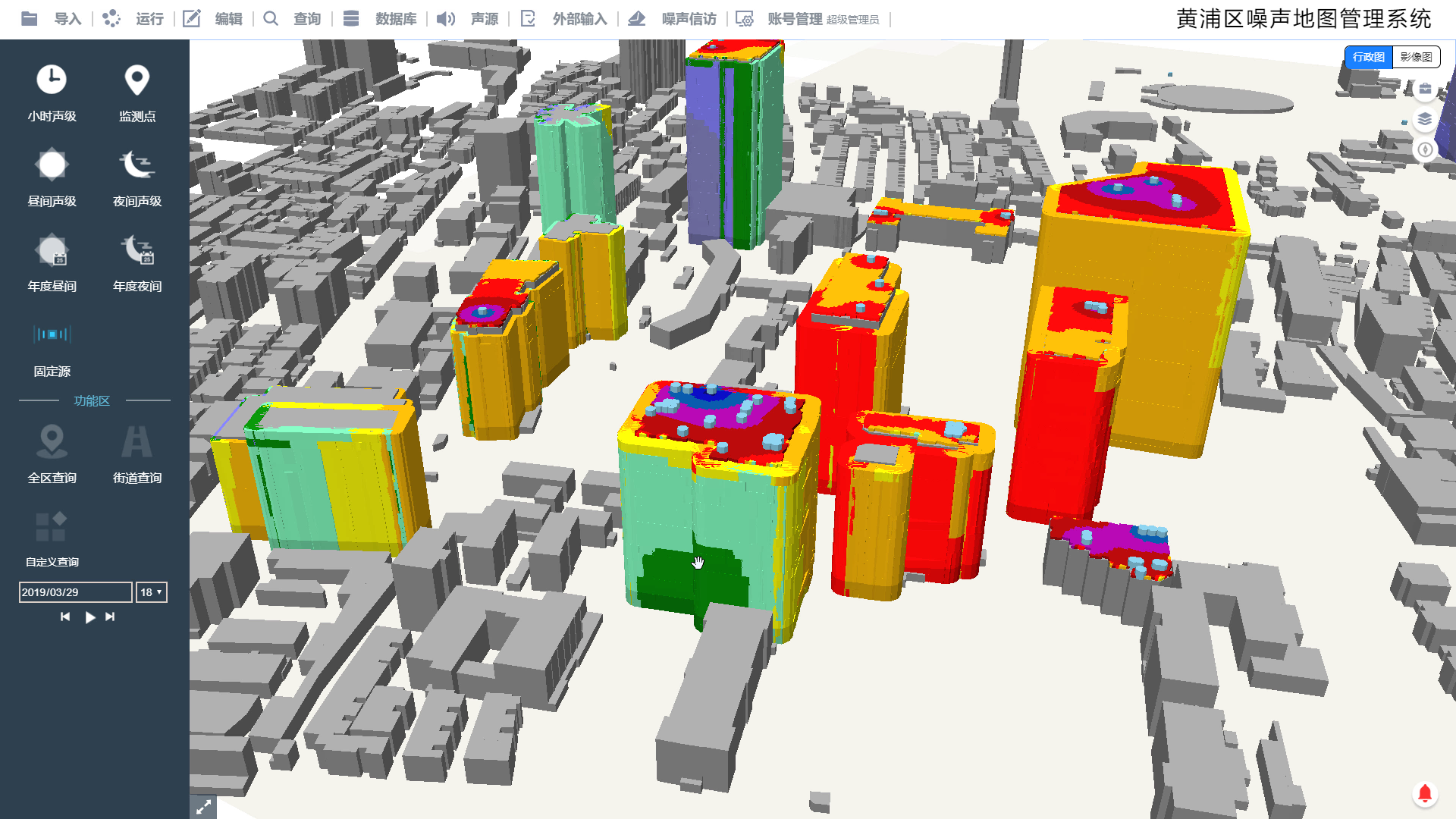Click the account management gear icon
This screenshot has height=819, width=1456.
(x=745, y=19)
